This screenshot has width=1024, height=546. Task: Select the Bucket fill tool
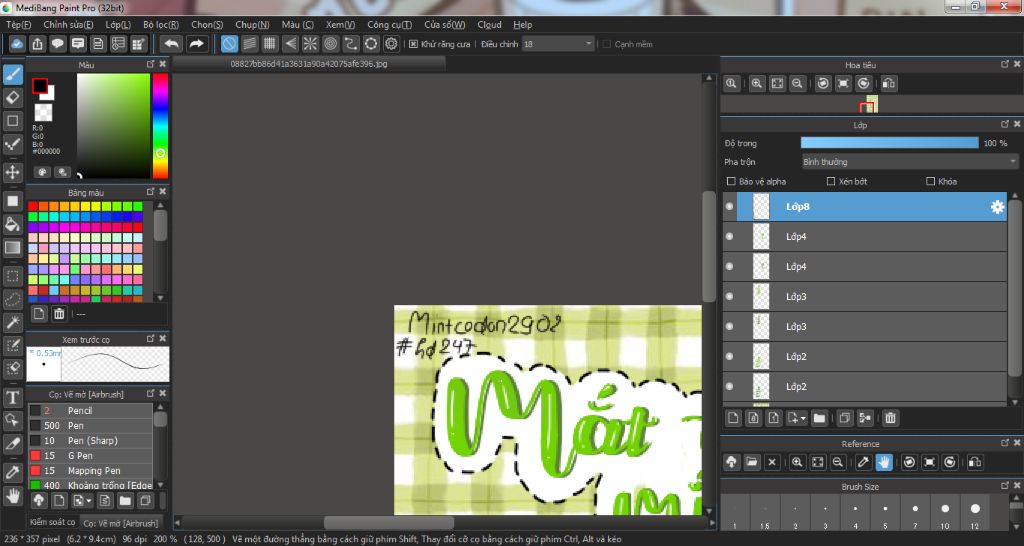pyautogui.click(x=12, y=224)
